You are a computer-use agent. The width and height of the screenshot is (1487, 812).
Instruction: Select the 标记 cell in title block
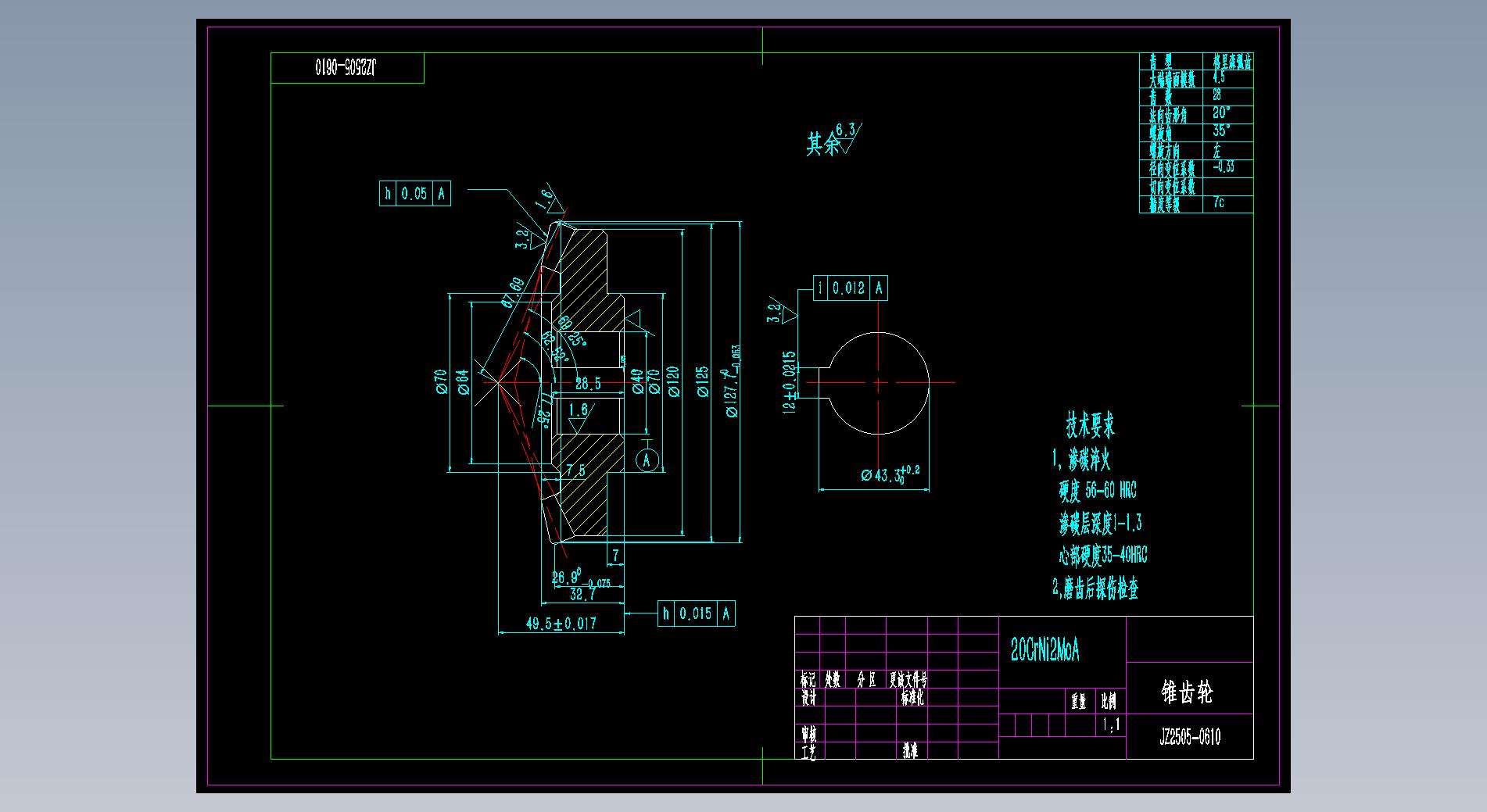[x=808, y=680]
